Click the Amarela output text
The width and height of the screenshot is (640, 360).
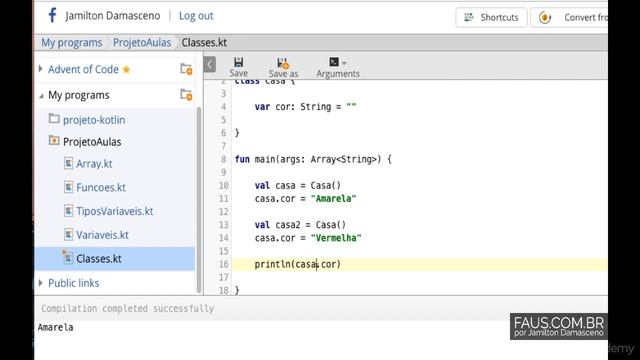[x=56, y=327]
